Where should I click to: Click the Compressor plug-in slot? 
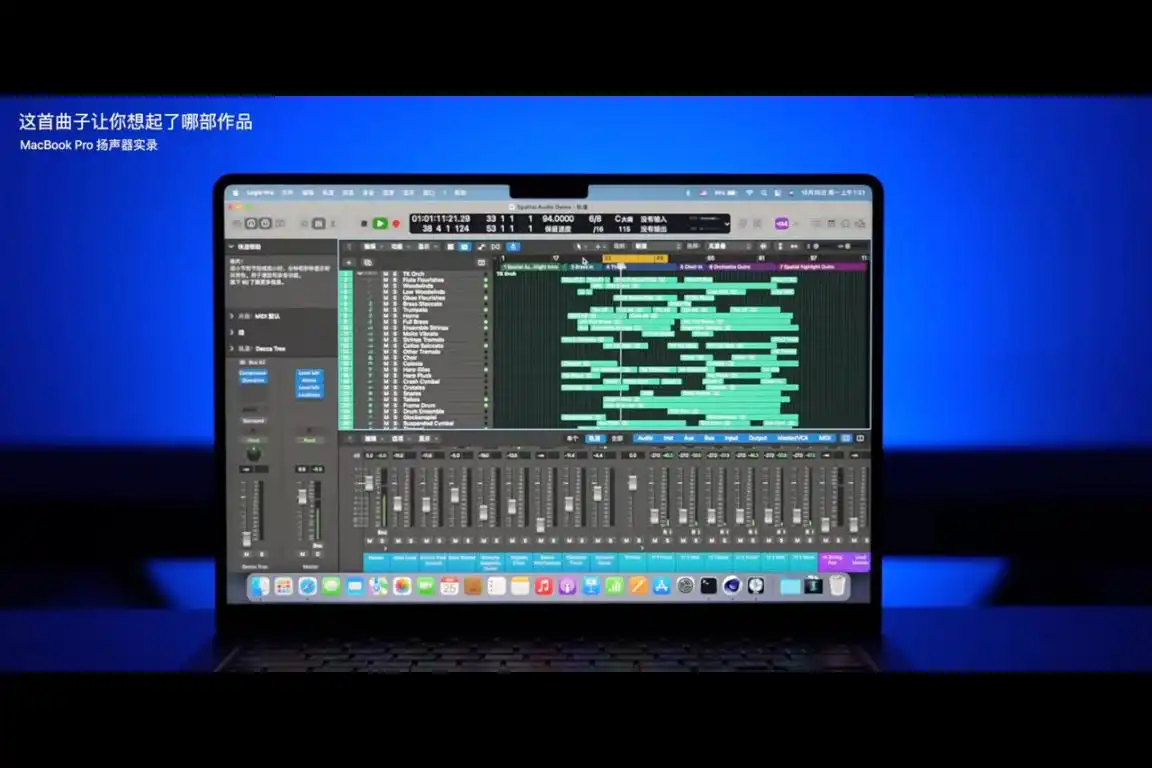click(253, 373)
